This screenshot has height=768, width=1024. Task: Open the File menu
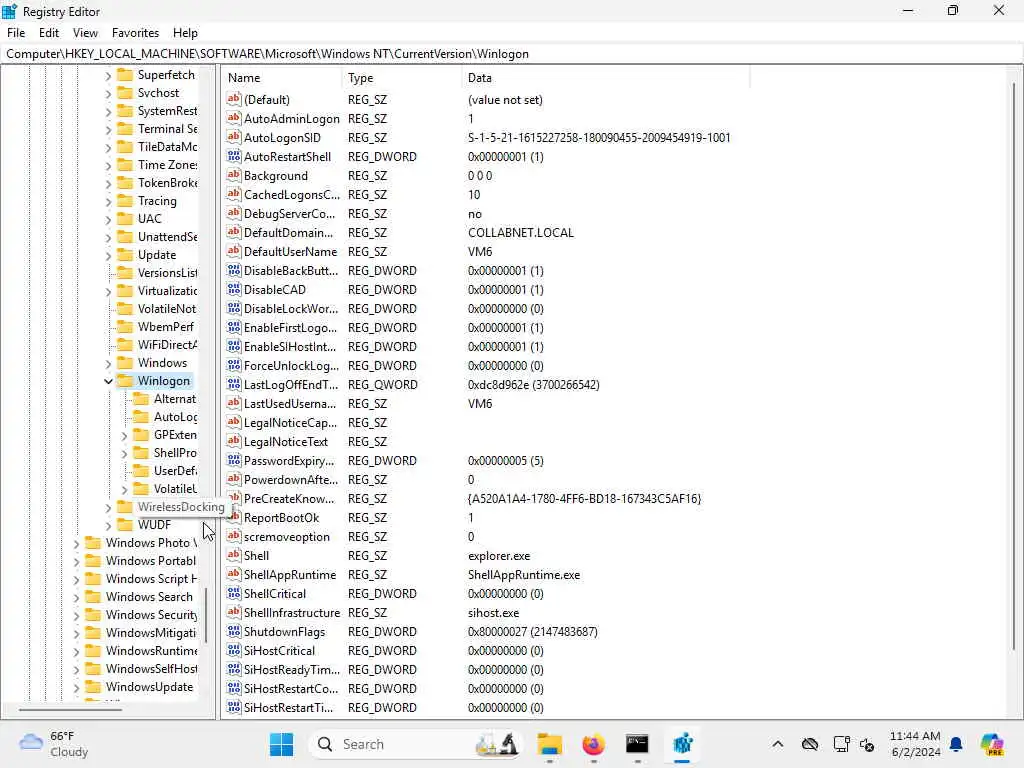click(16, 33)
